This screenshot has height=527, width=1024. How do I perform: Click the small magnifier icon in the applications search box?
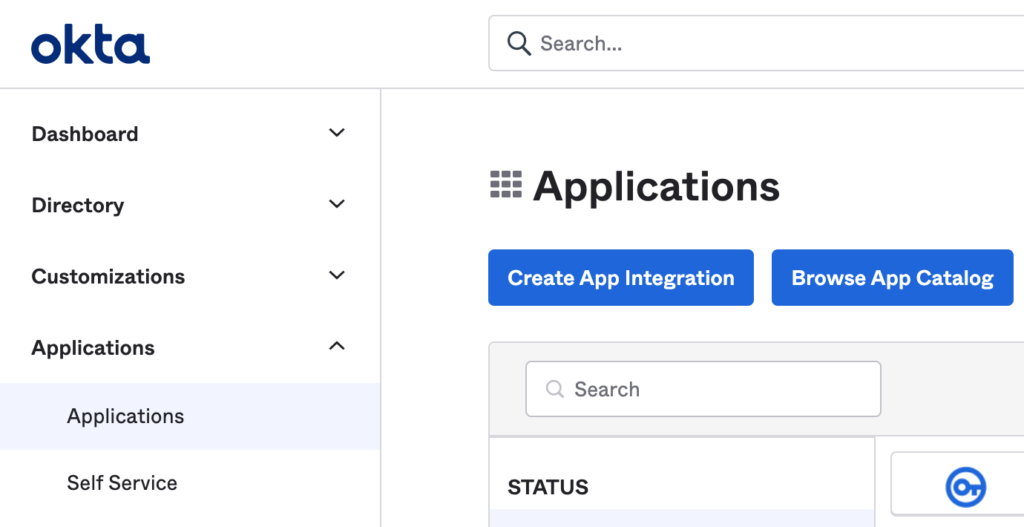[x=554, y=389]
